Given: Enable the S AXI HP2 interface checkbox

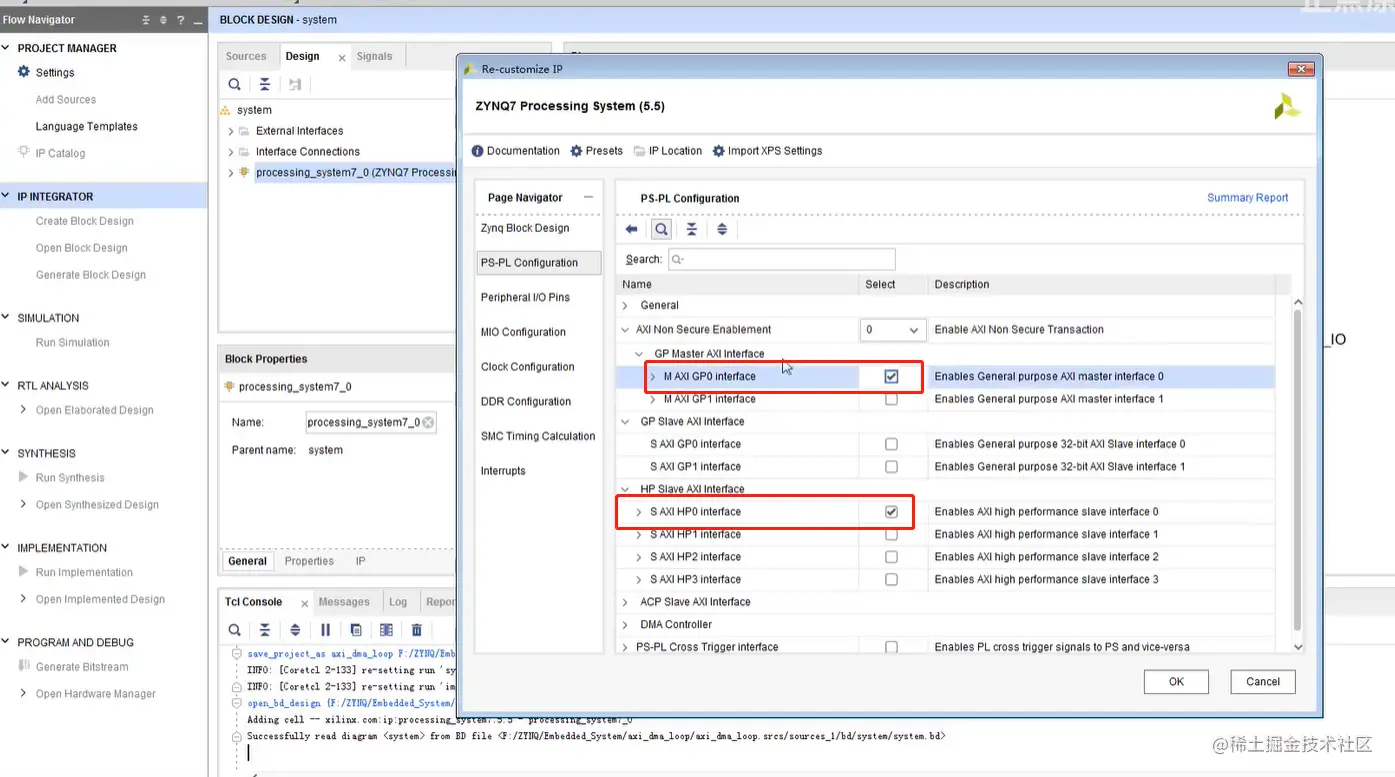Looking at the screenshot, I should (x=891, y=557).
